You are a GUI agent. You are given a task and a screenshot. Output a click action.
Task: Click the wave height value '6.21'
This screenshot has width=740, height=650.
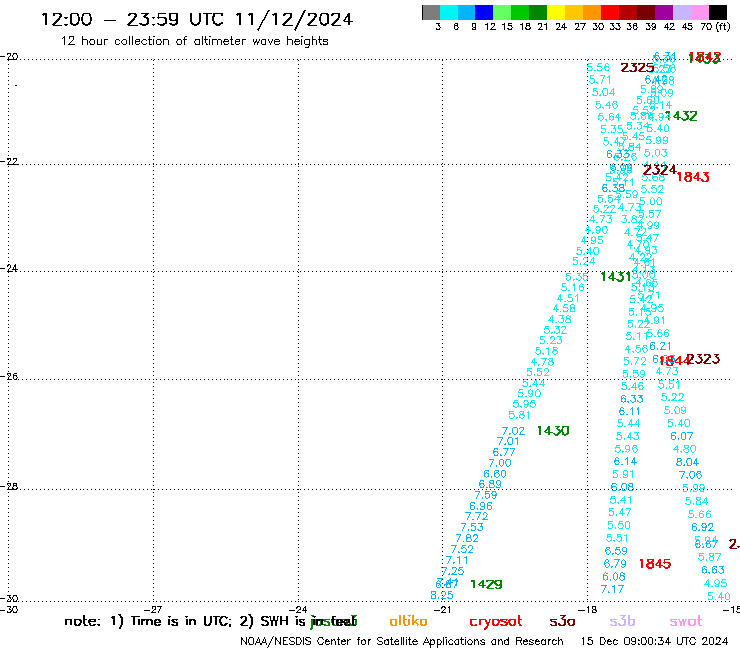660,346
